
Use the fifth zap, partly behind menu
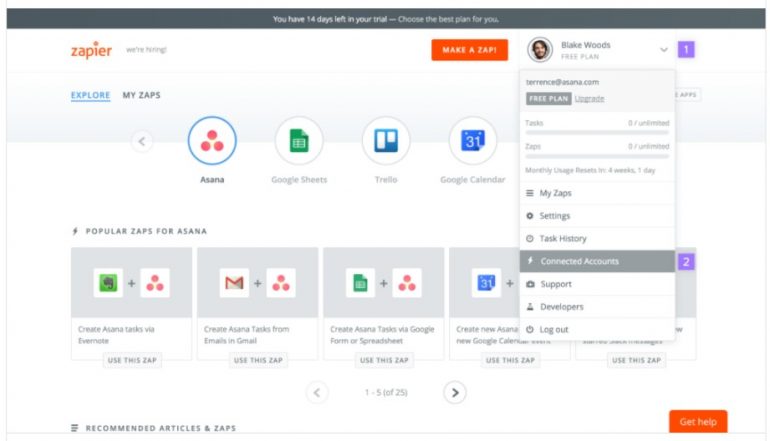coord(636,360)
